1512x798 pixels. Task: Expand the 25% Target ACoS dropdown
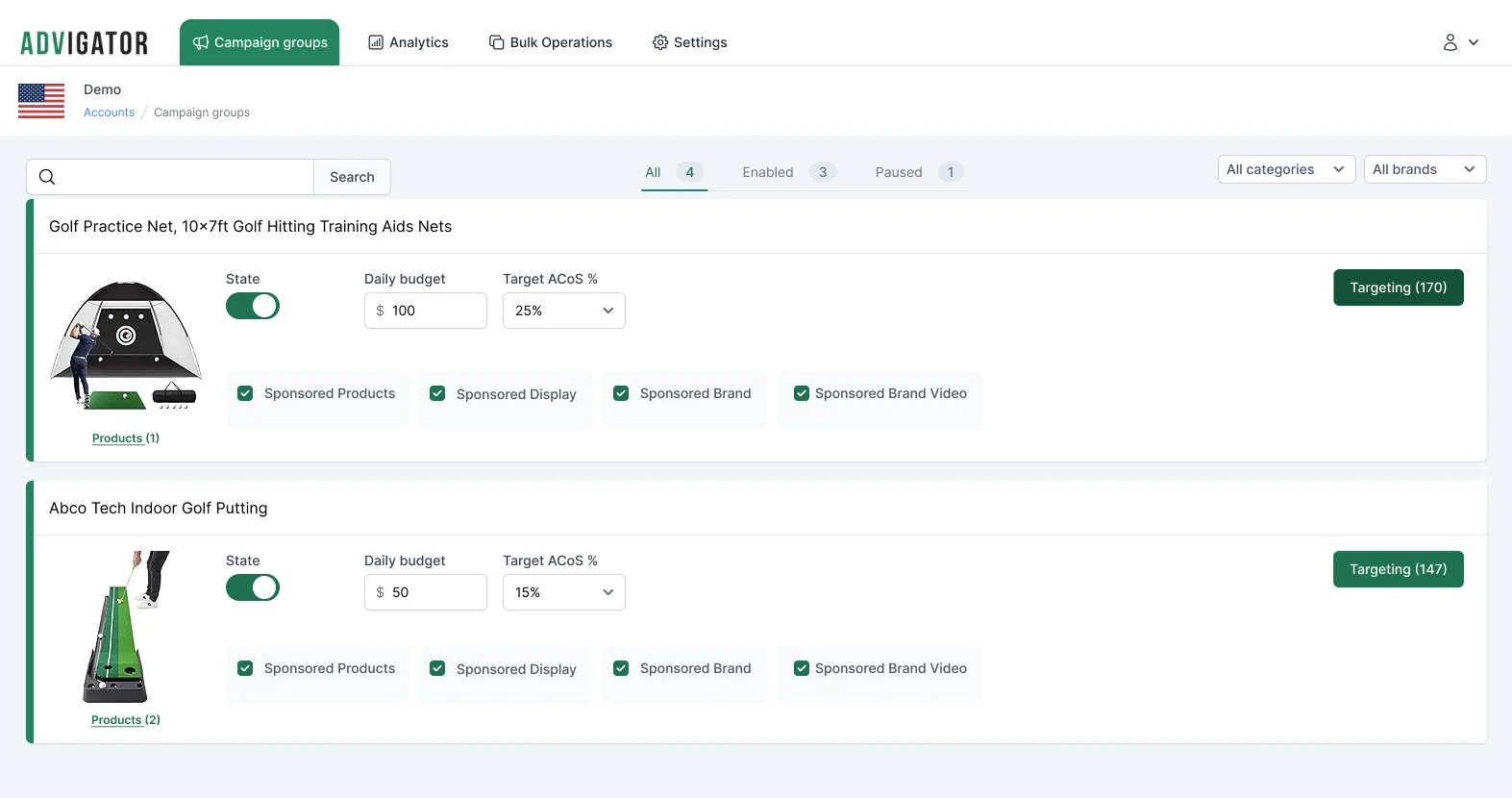point(564,311)
